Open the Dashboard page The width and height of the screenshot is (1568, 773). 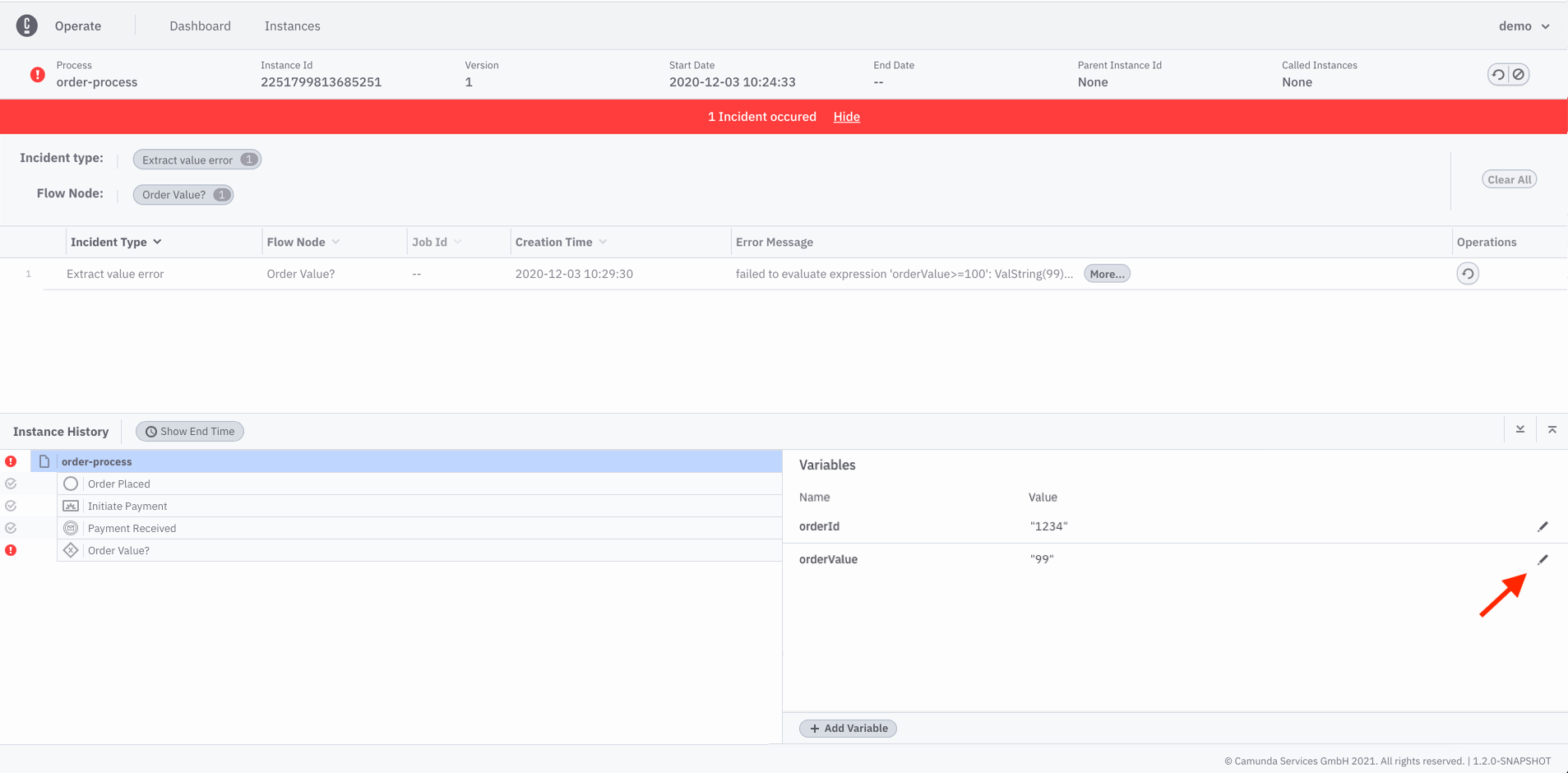pos(200,26)
